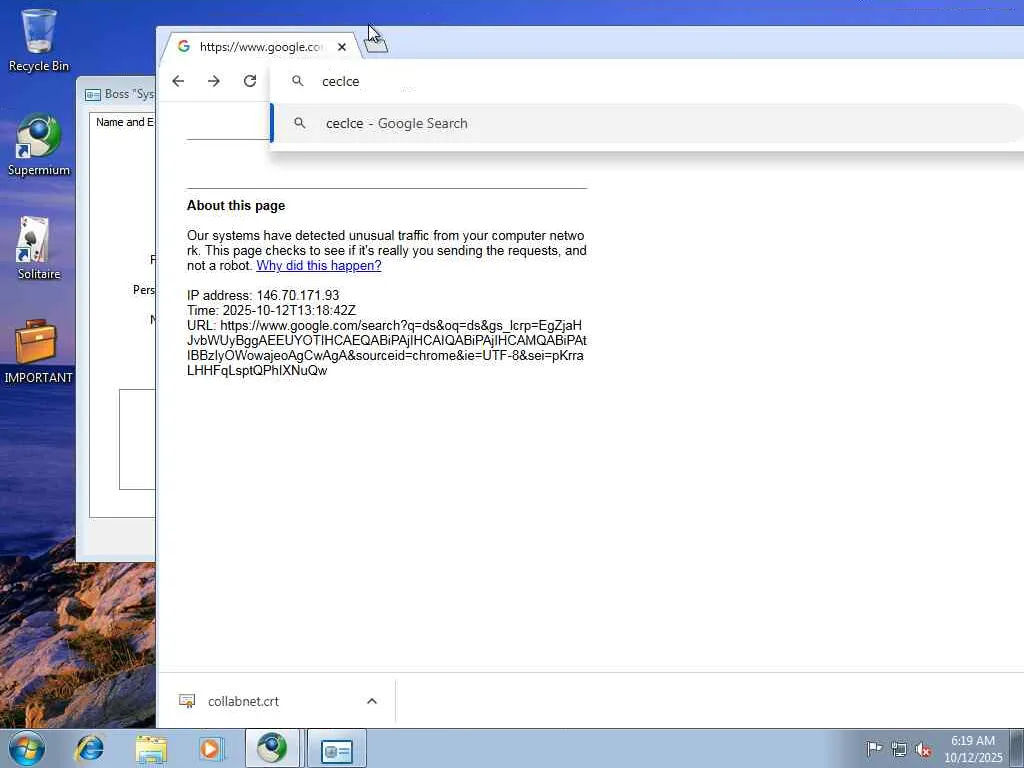Open network status tray icon

point(899,749)
